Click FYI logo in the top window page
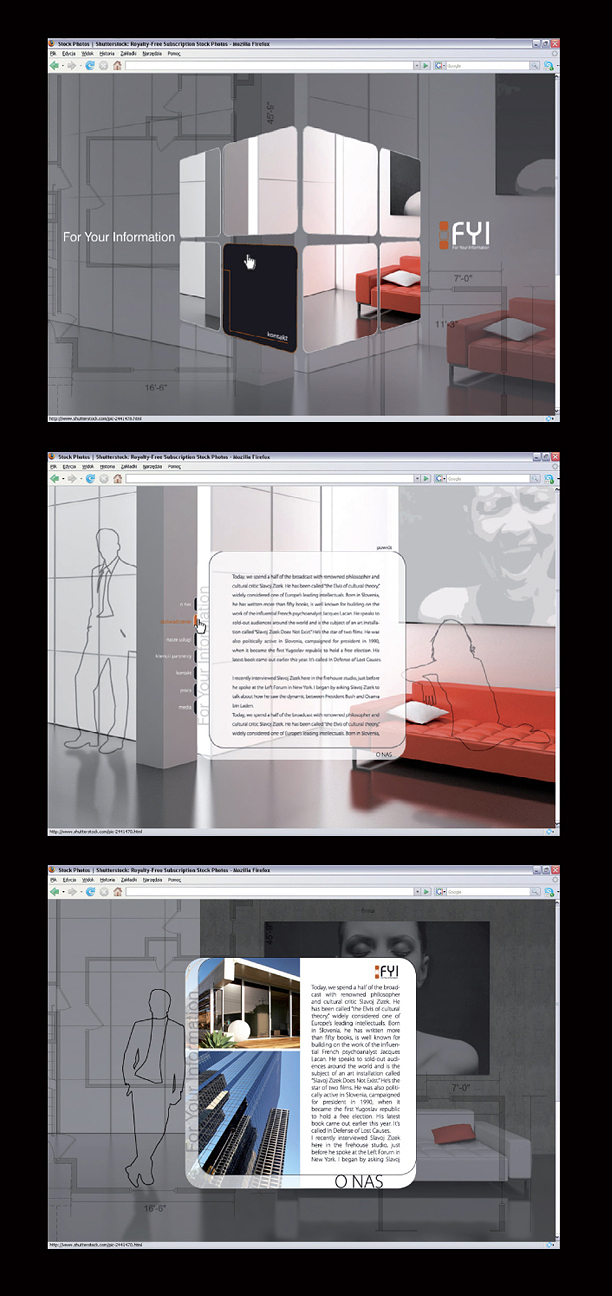Image resolution: width=612 pixels, height=1296 pixels. coord(465,235)
